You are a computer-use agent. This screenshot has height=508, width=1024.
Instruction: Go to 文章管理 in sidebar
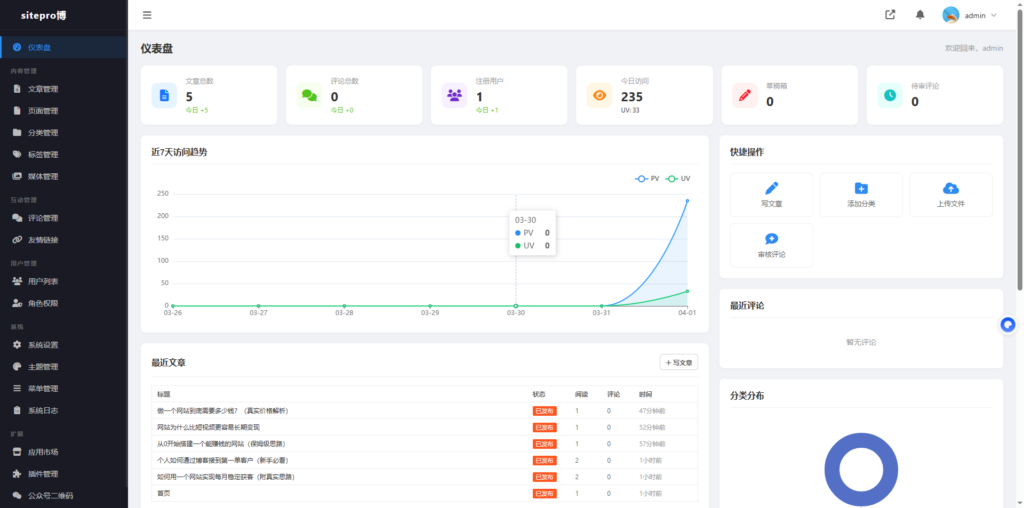[63, 89]
